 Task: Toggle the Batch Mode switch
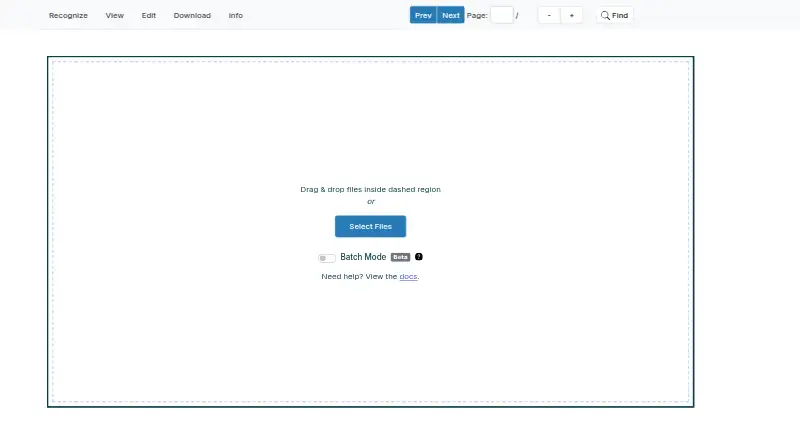pos(327,258)
